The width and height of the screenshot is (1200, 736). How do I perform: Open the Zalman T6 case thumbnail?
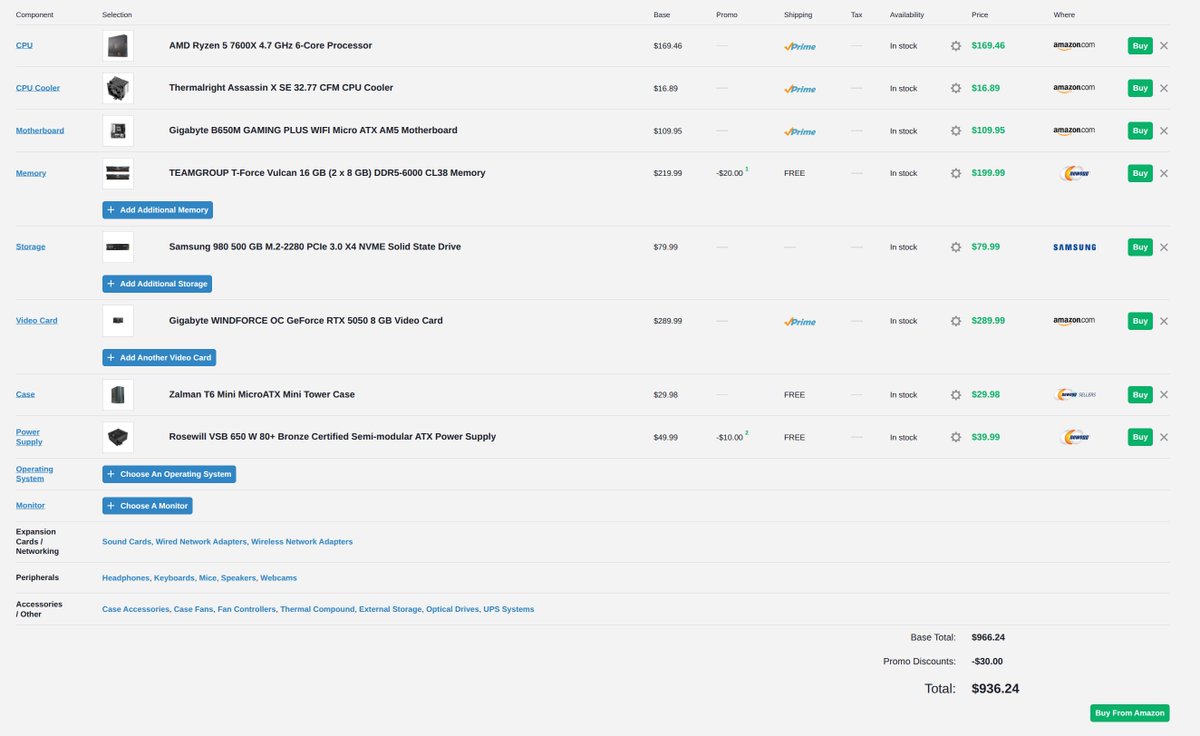118,395
